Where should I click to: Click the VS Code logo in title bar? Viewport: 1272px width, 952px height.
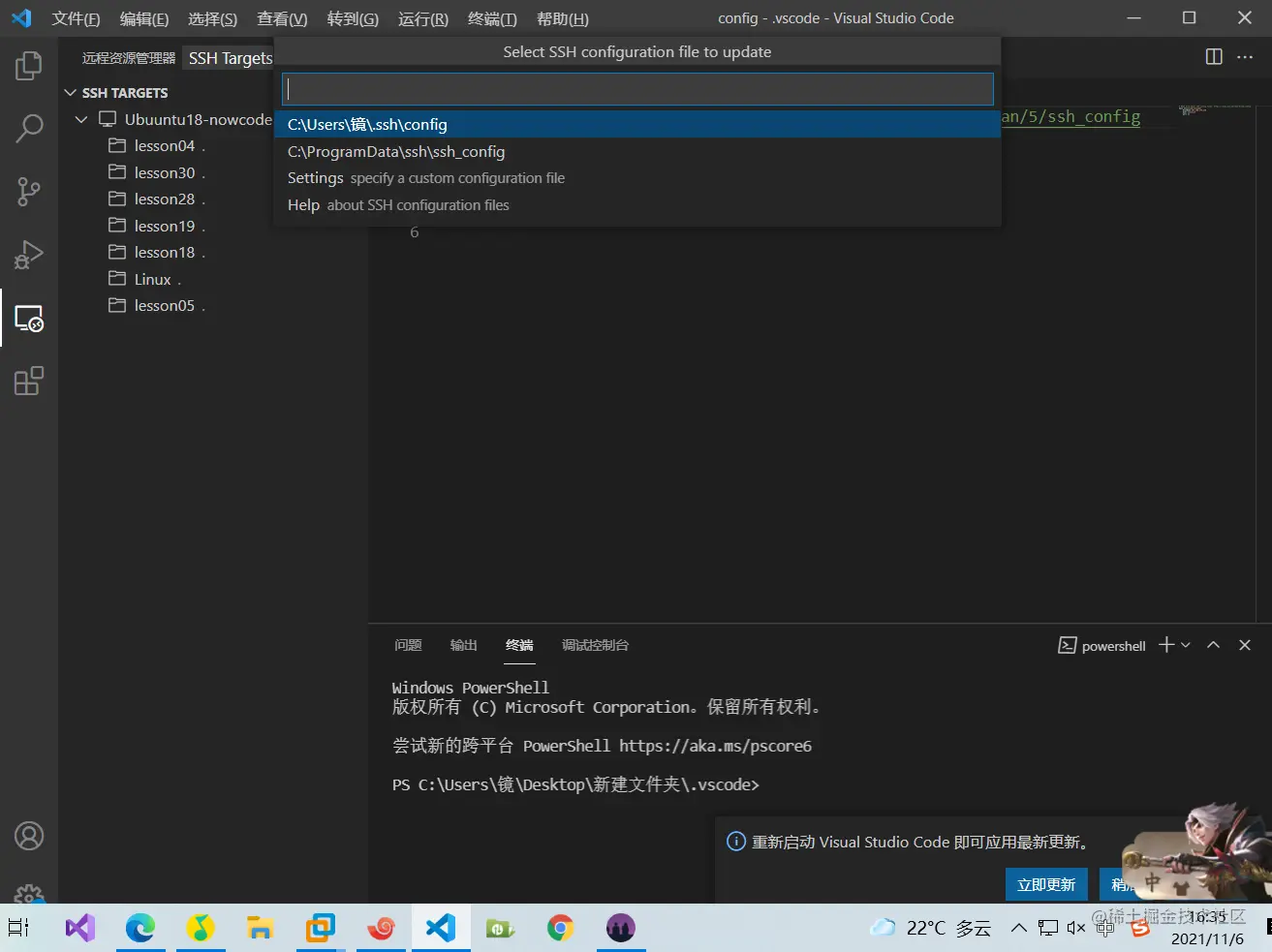pyautogui.click(x=21, y=18)
